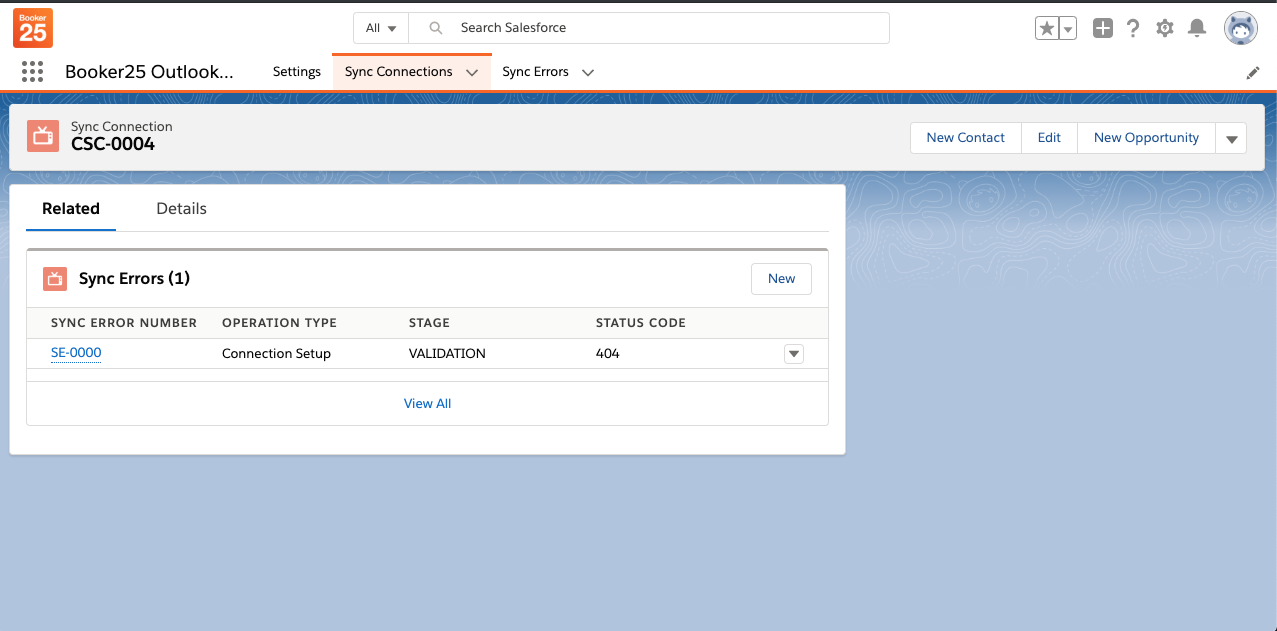Open the Global Actions plus icon
Screen dimensions: 1277x631
(1102, 29)
